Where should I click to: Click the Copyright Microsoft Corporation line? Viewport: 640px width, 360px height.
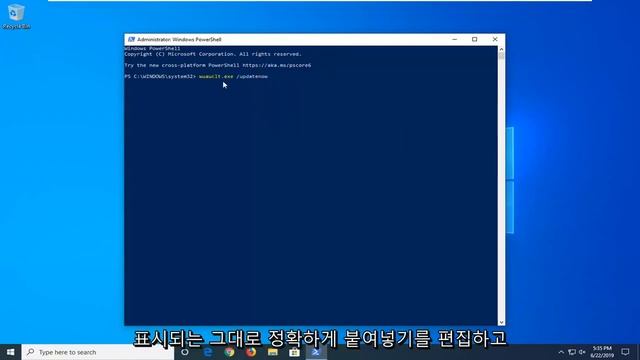(x=213, y=54)
